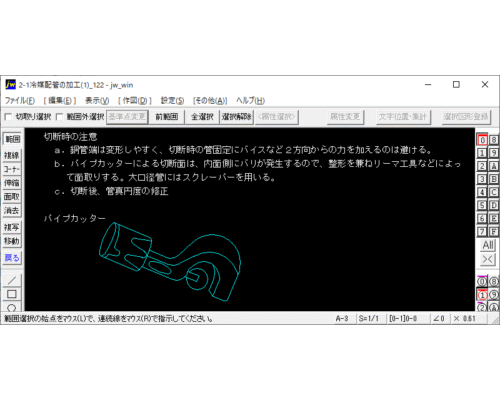
Task: Click the パイプカッター label text
Action: point(75,219)
